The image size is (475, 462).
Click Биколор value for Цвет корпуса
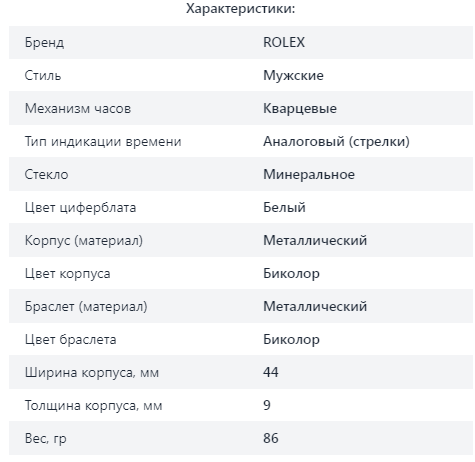pyautogui.click(x=291, y=274)
